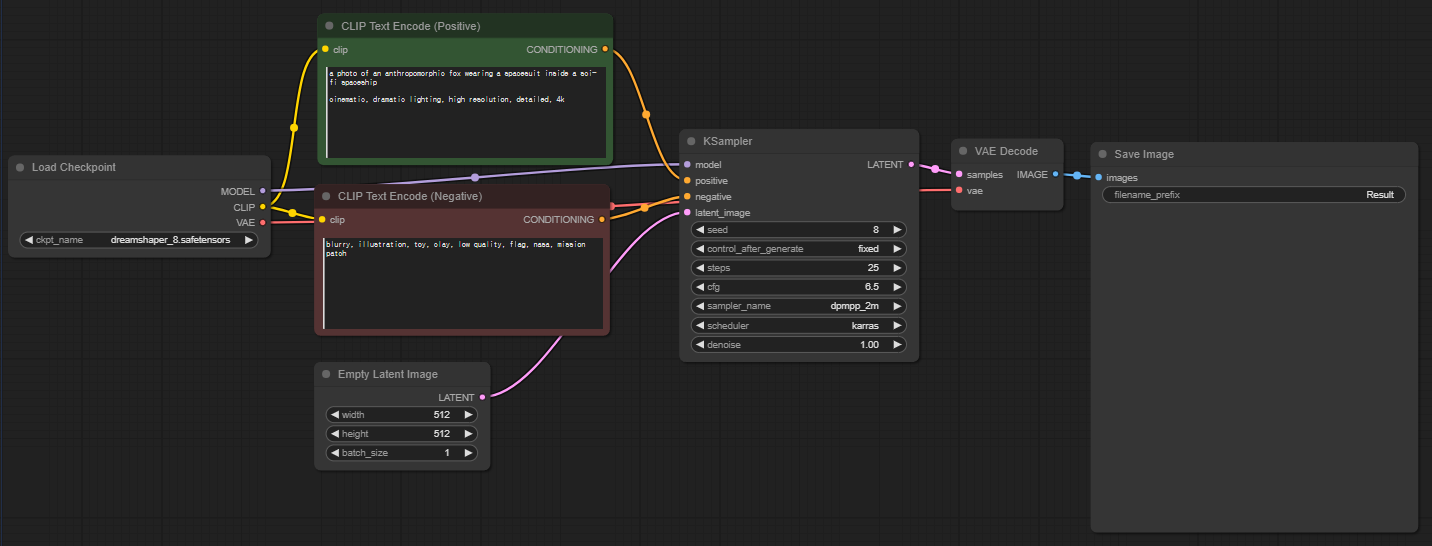1432x546 pixels.
Task: Increase latent height with right arrow
Action: pyautogui.click(x=469, y=434)
